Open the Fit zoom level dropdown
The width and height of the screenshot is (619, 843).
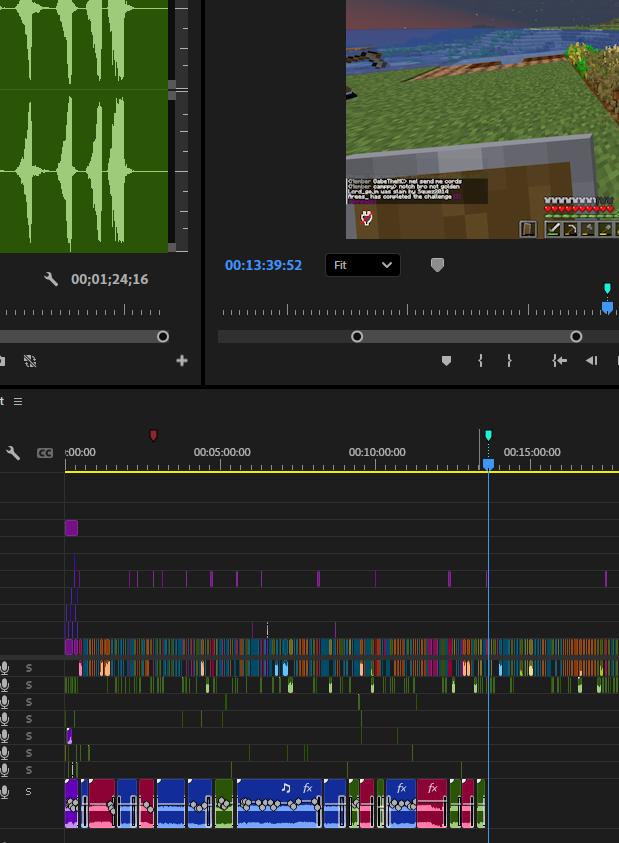[363, 265]
